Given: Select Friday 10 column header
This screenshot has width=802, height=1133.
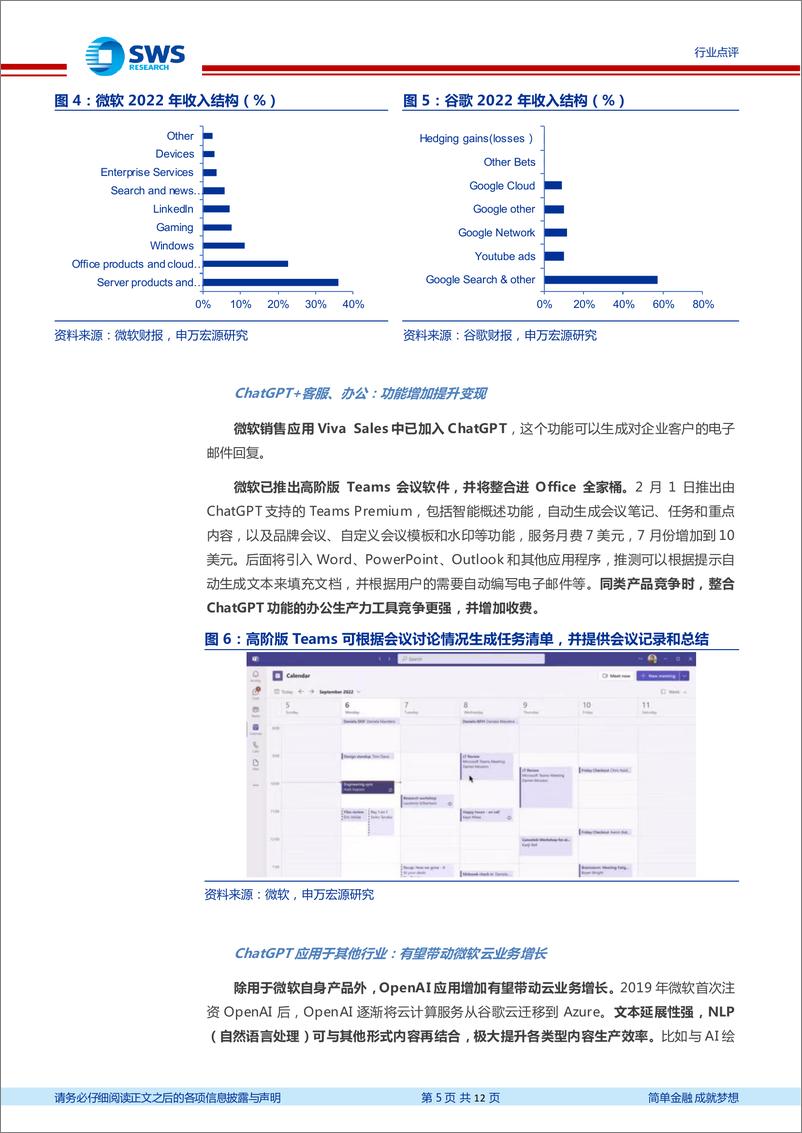Looking at the screenshot, I should tap(608, 707).
